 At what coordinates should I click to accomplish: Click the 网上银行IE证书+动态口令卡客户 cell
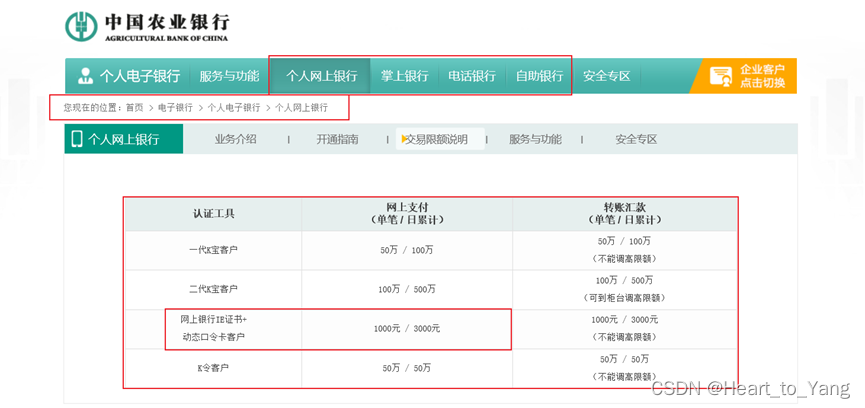(x=213, y=328)
